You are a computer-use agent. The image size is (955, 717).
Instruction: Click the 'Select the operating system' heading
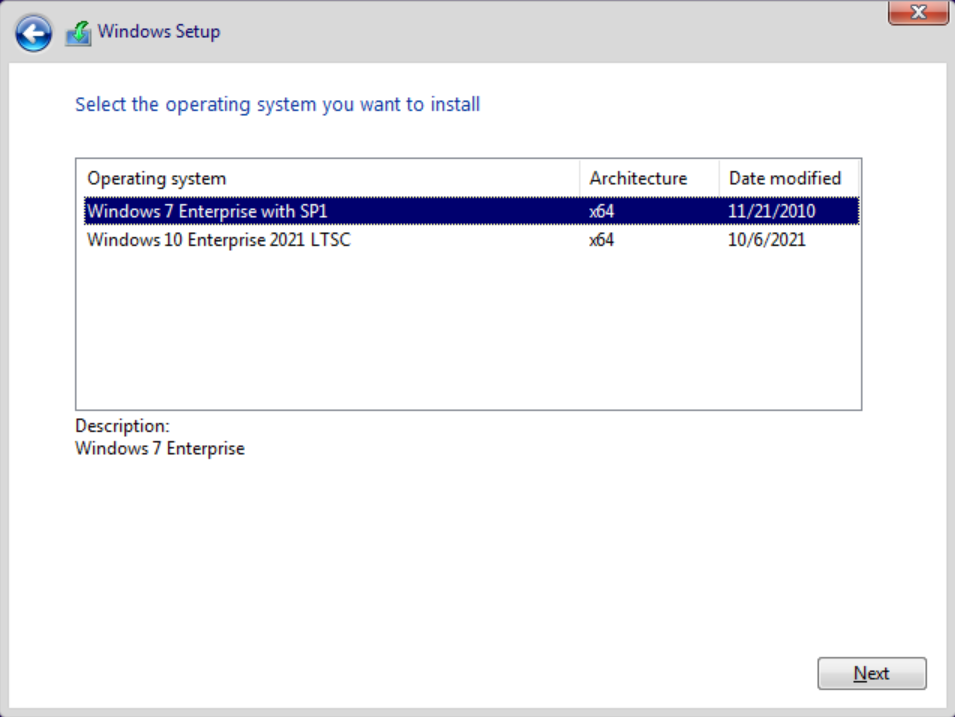pos(277,104)
